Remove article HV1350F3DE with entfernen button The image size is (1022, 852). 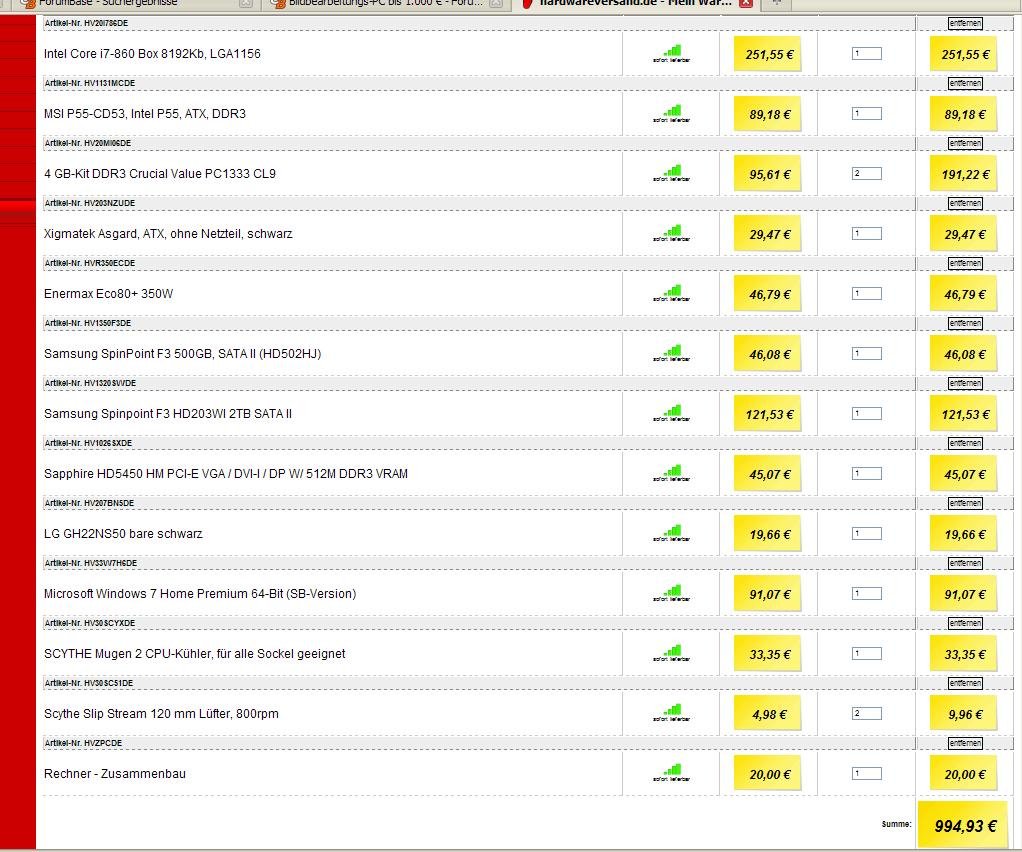[x=965, y=323]
